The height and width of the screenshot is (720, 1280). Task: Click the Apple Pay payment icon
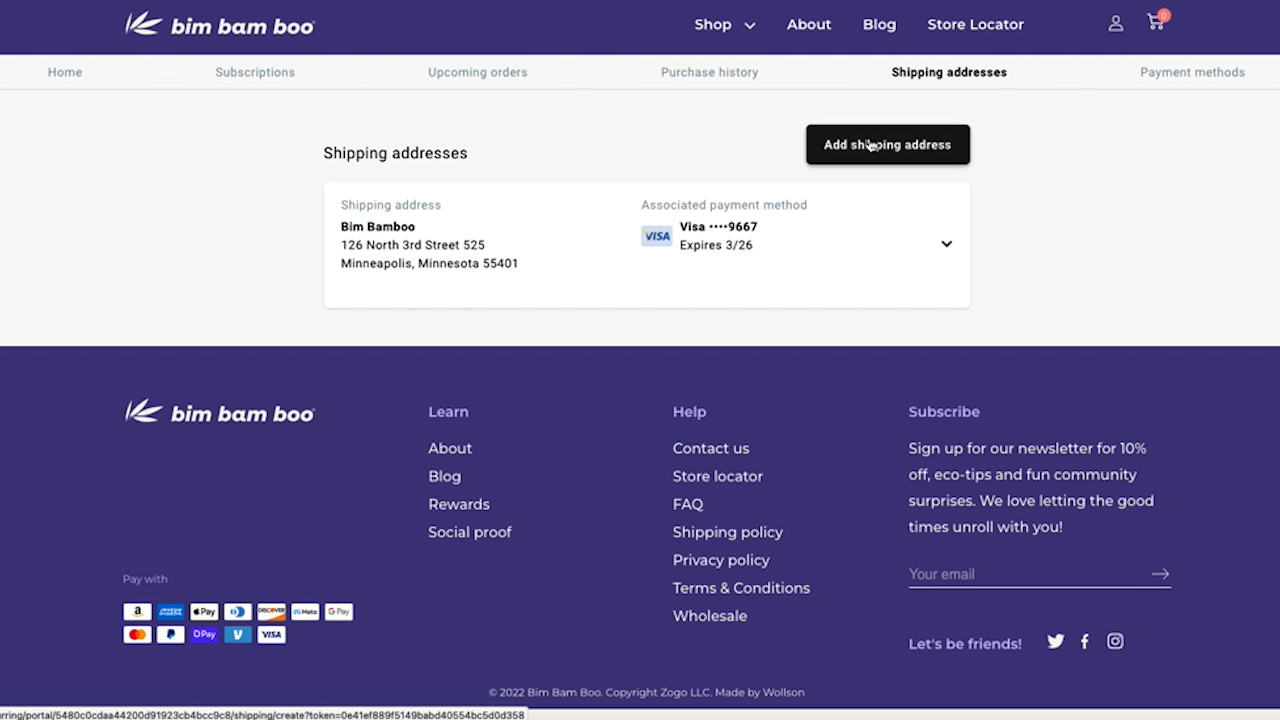(204, 611)
